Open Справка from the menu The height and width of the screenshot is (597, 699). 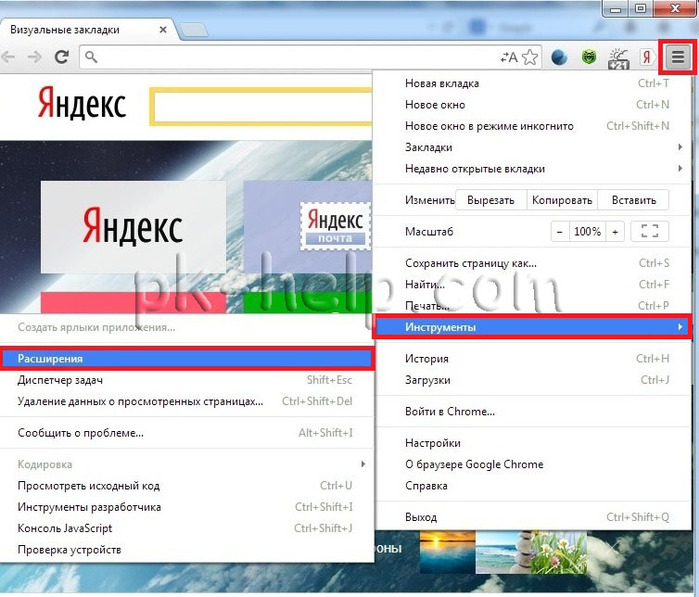click(x=533, y=486)
